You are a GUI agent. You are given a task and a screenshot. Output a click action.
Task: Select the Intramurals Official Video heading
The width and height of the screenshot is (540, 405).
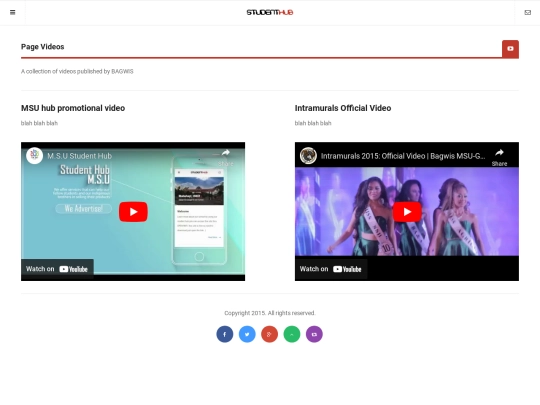(343, 108)
